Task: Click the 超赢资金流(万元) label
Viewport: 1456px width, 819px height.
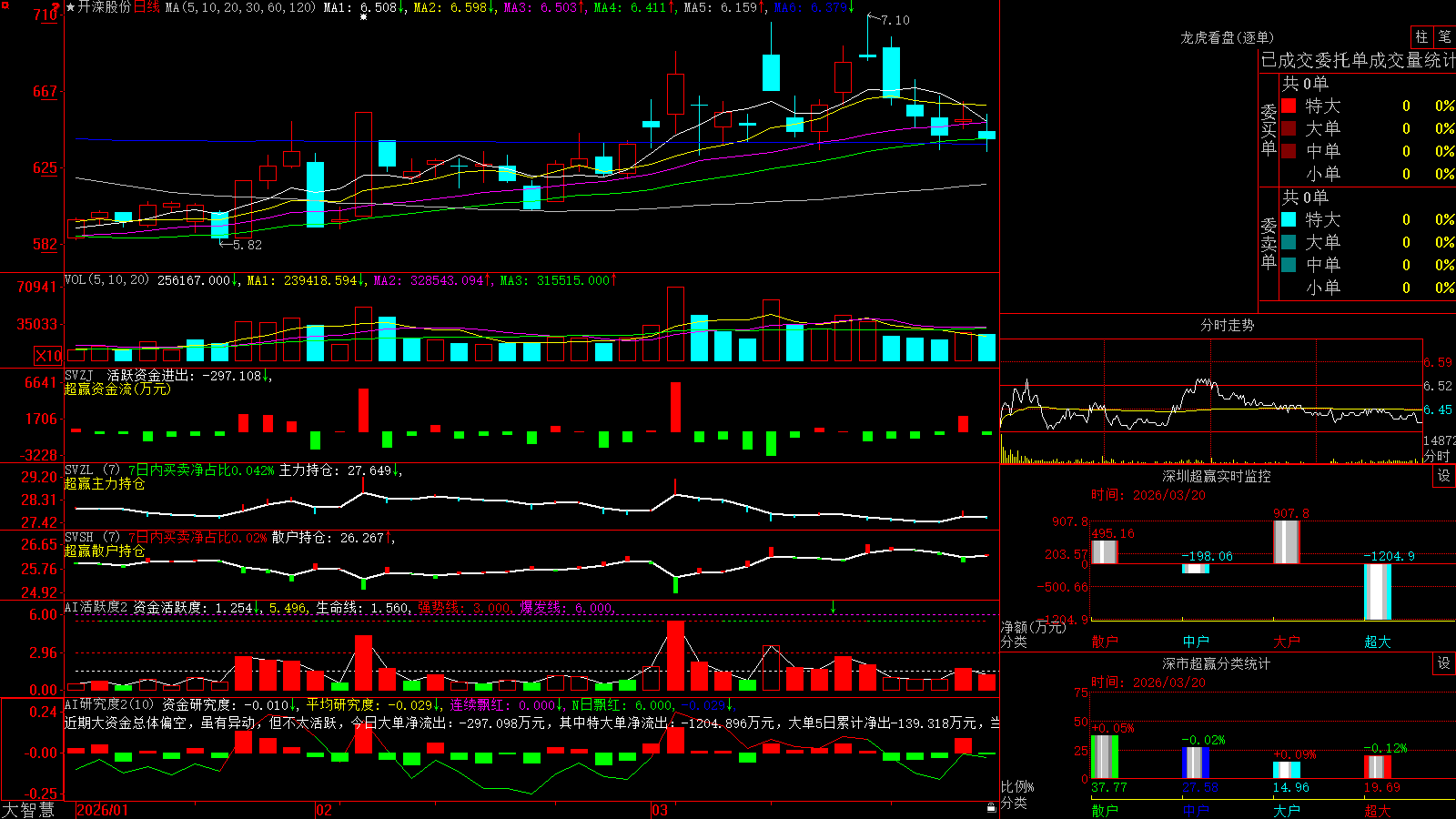Action: pyautogui.click(x=117, y=389)
